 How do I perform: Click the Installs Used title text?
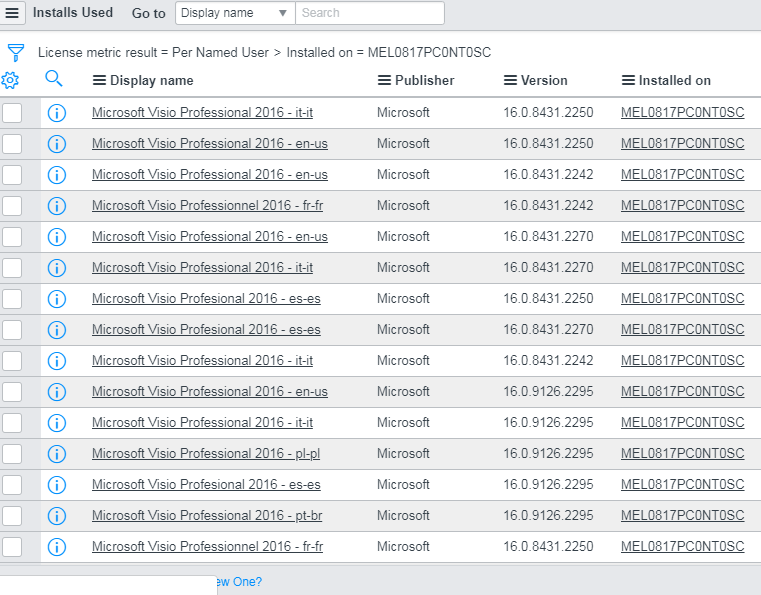73,13
